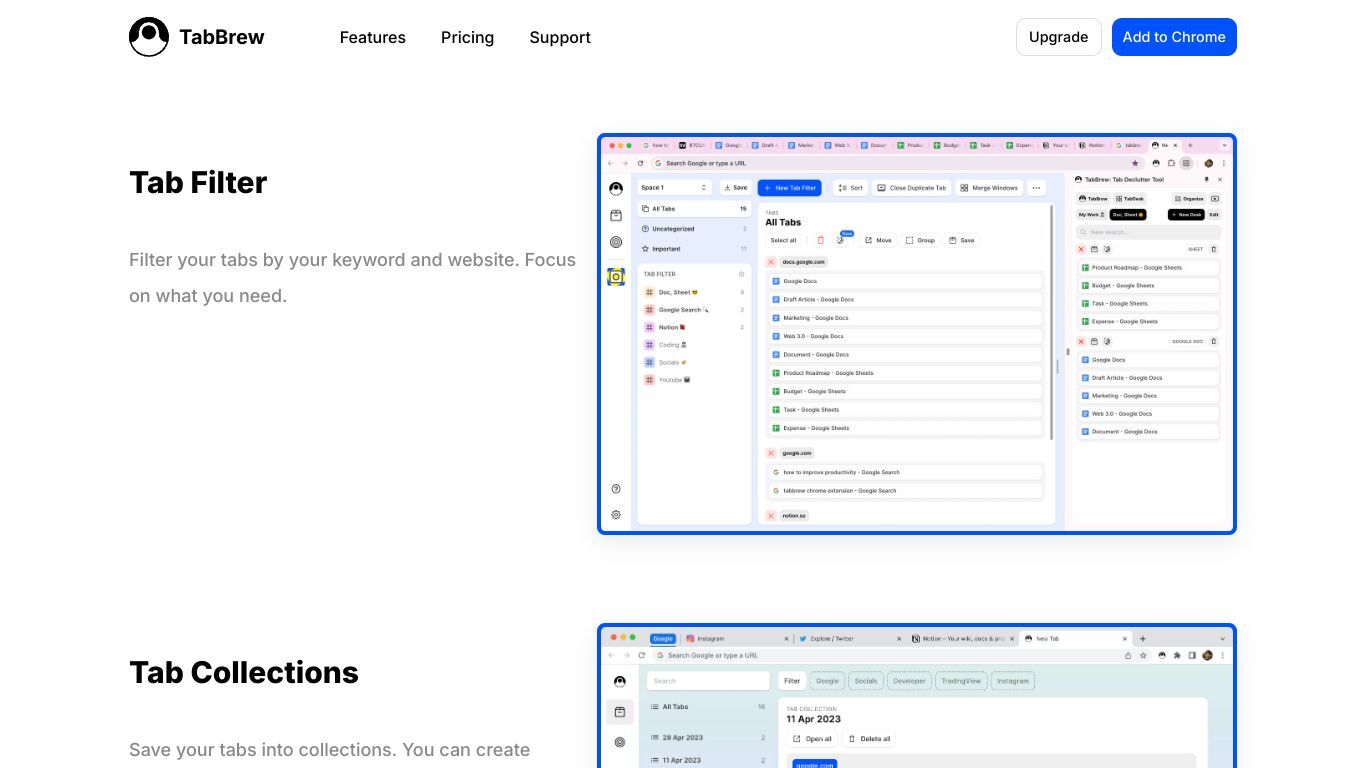Select the Coding tab filter
The width and height of the screenshot is (1366, 768).
694,345
